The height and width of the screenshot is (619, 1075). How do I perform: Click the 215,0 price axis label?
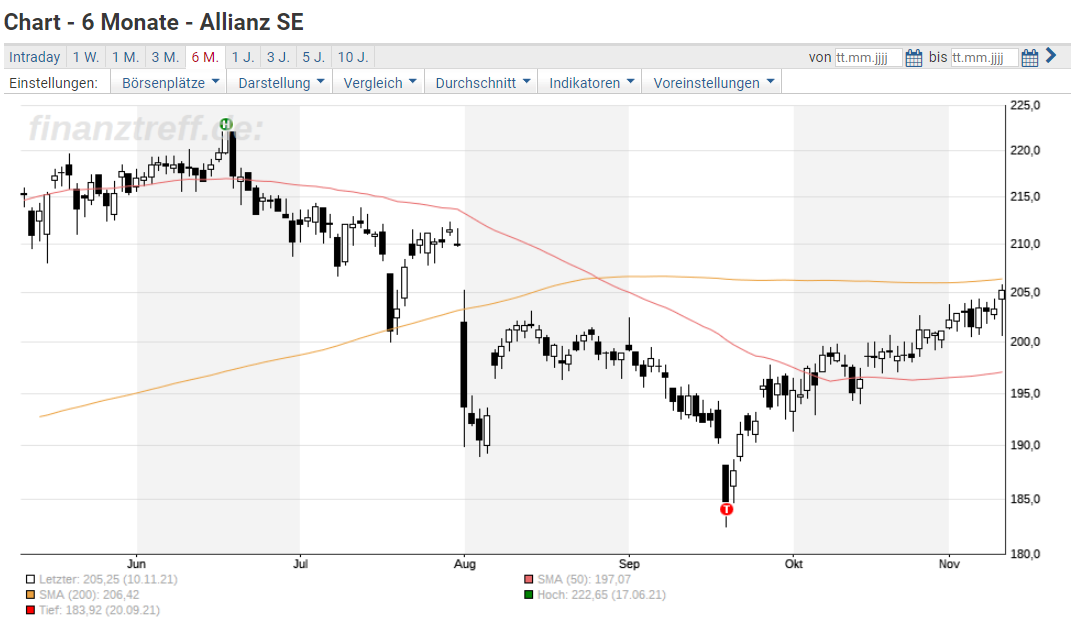click(1025, 196)
